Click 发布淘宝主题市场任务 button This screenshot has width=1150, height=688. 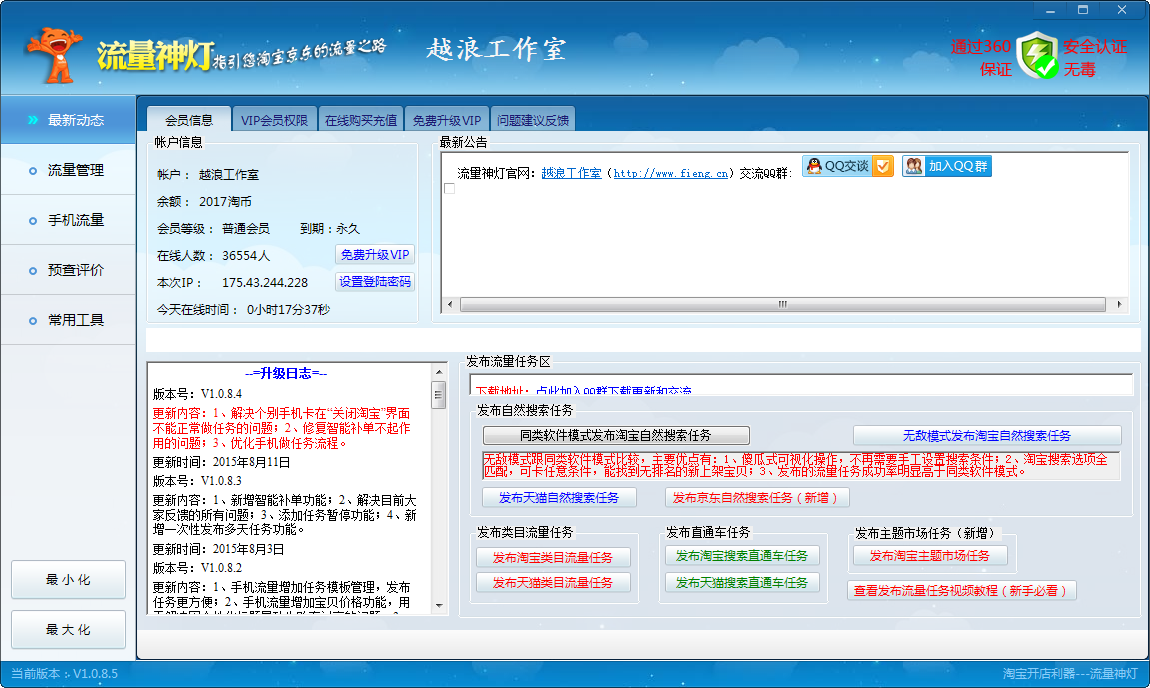pos(929,556)
